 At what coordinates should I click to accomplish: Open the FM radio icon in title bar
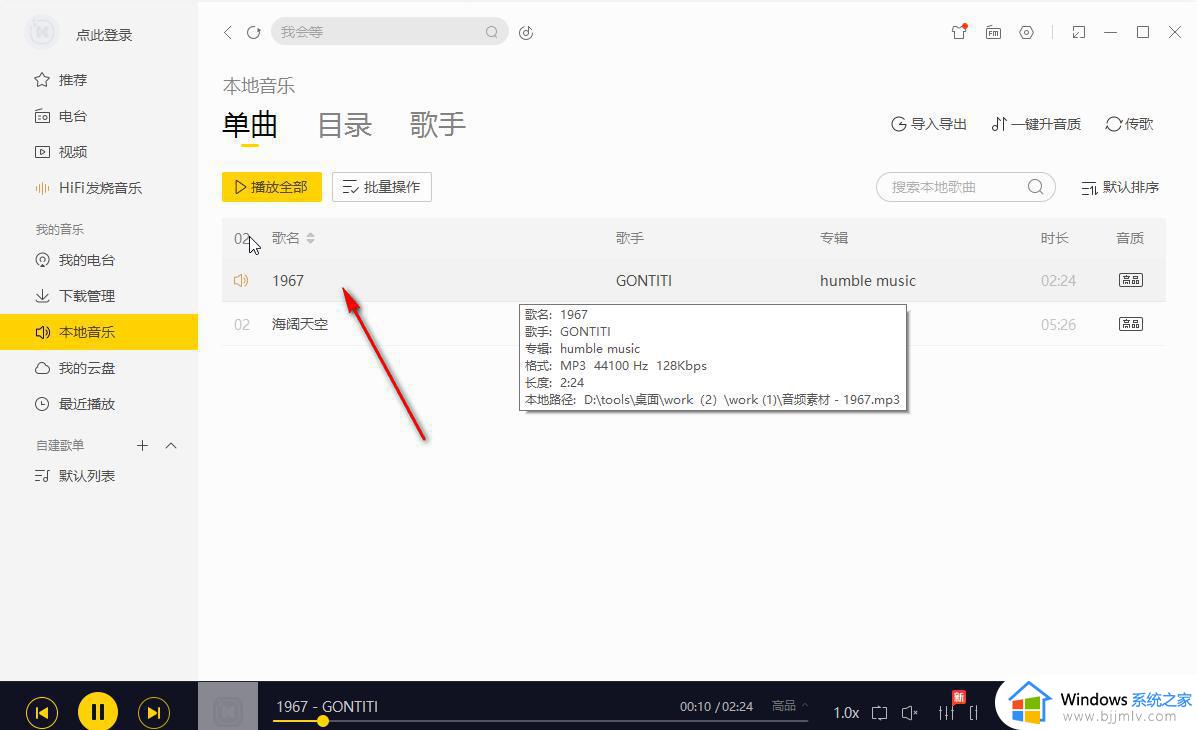click(993, 32)
